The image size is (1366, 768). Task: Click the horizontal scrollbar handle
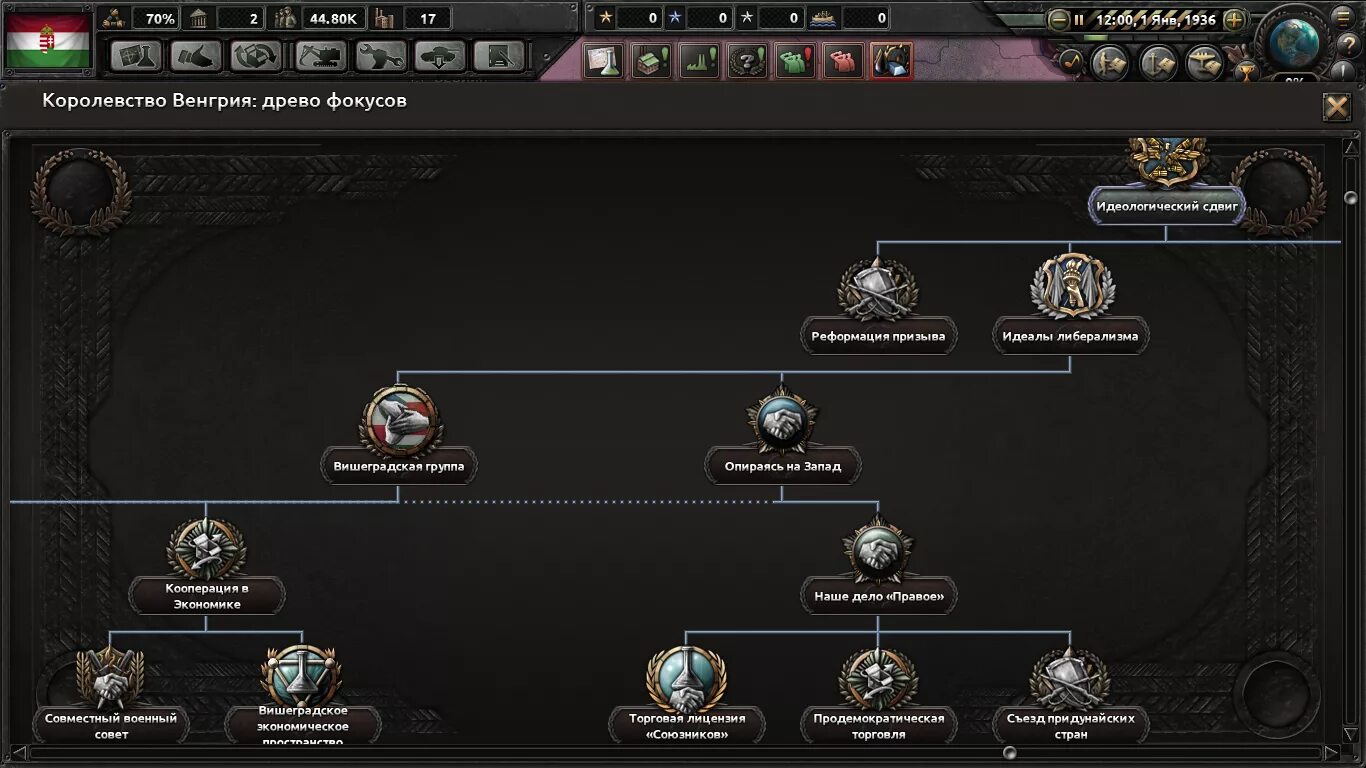[x=1010, y=752]
